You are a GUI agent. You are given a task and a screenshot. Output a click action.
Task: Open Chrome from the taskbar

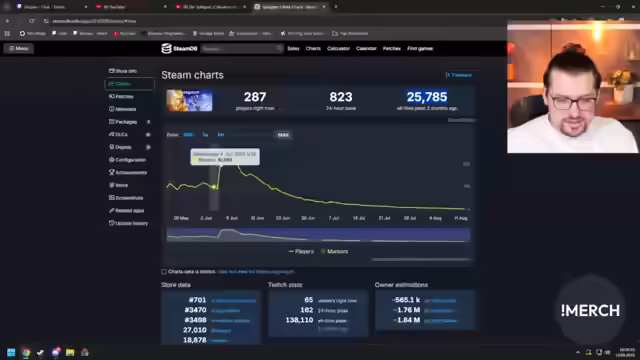click(26, 352)
